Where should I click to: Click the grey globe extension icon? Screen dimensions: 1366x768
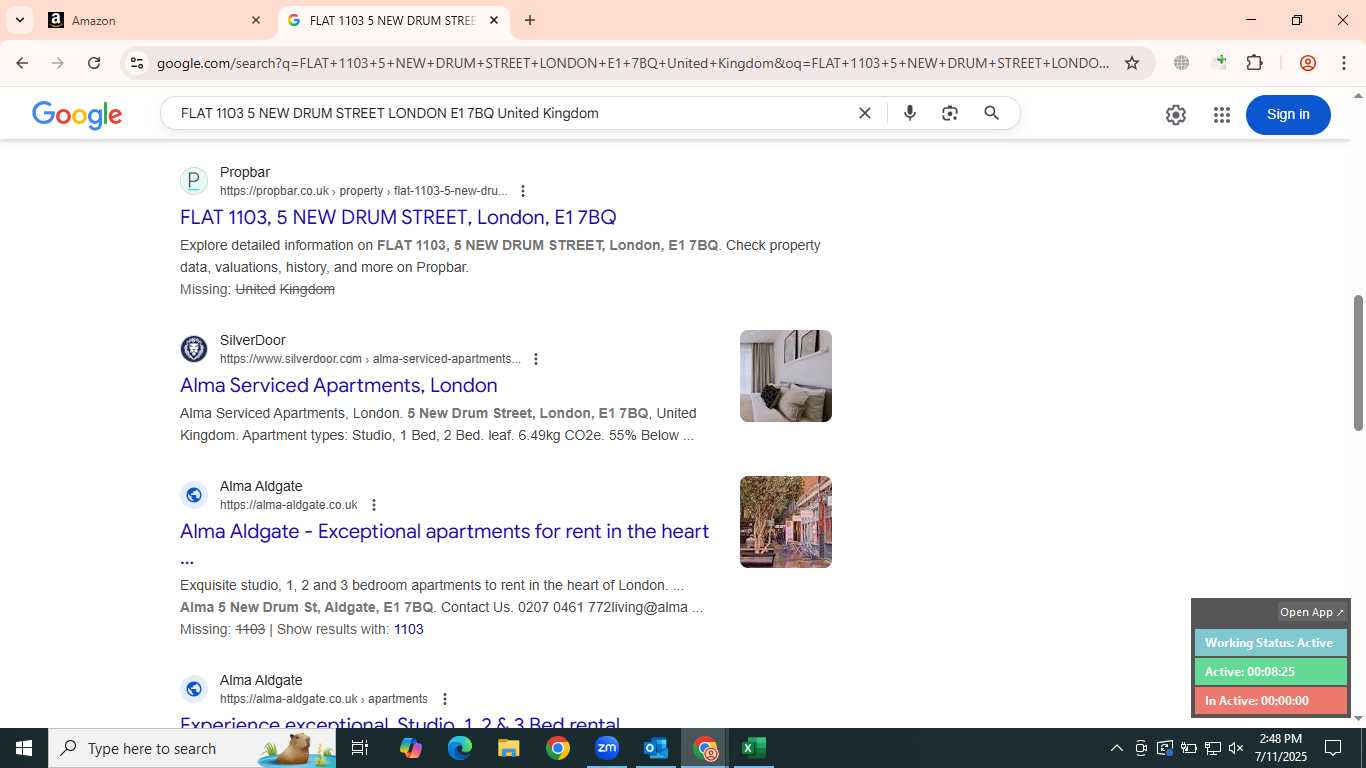tap(1182, 63)
